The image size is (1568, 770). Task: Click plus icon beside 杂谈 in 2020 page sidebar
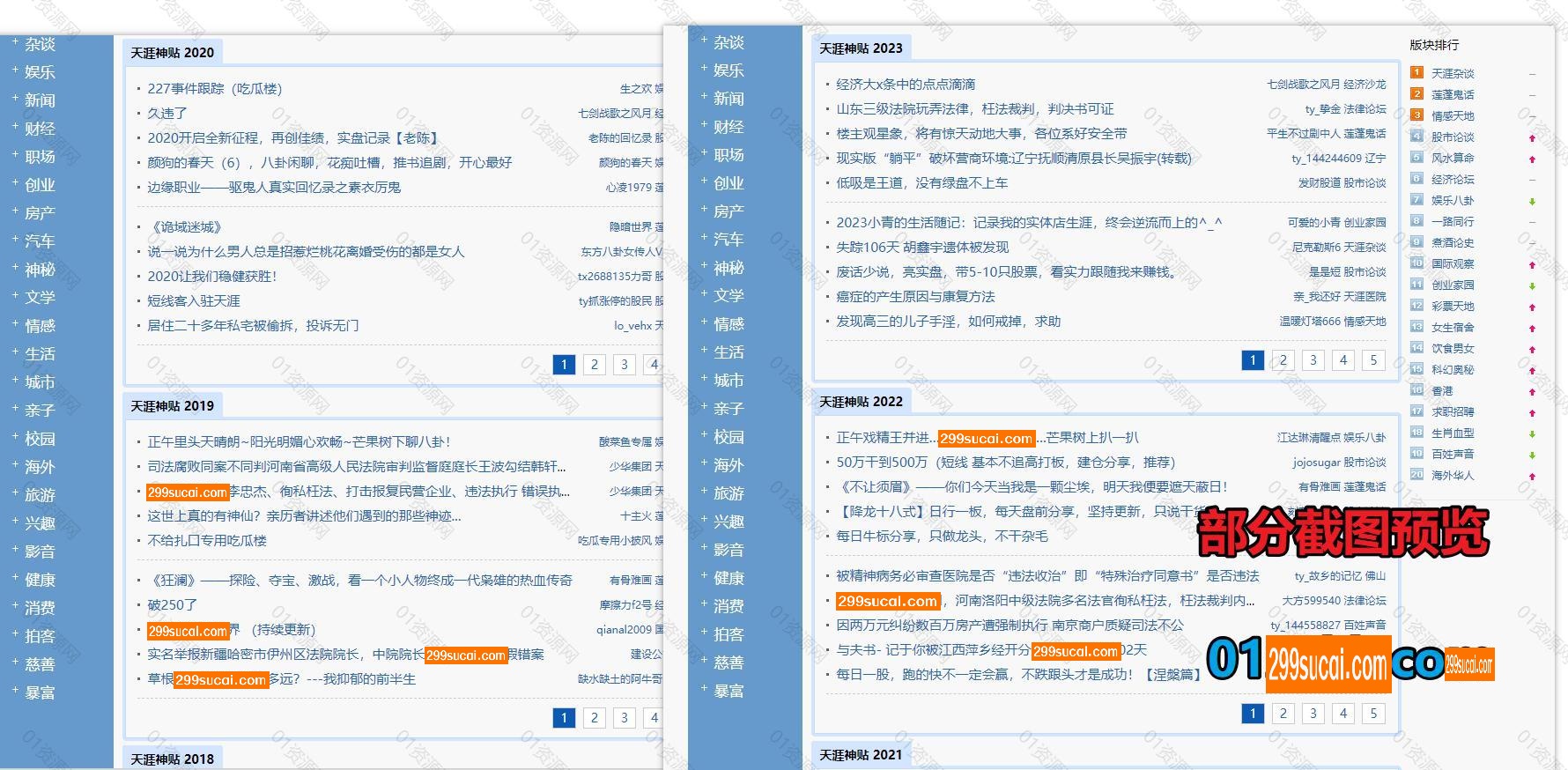pos(15,41)
